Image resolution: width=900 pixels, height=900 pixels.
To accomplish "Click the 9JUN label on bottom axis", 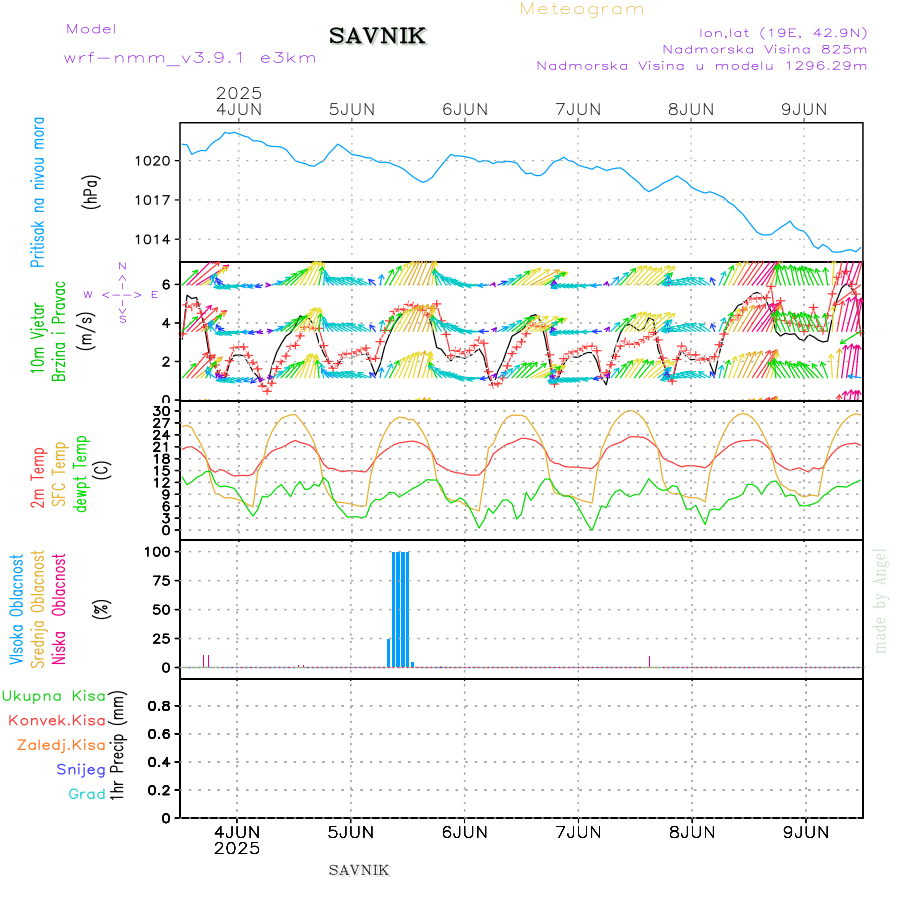I will [805, 831].
